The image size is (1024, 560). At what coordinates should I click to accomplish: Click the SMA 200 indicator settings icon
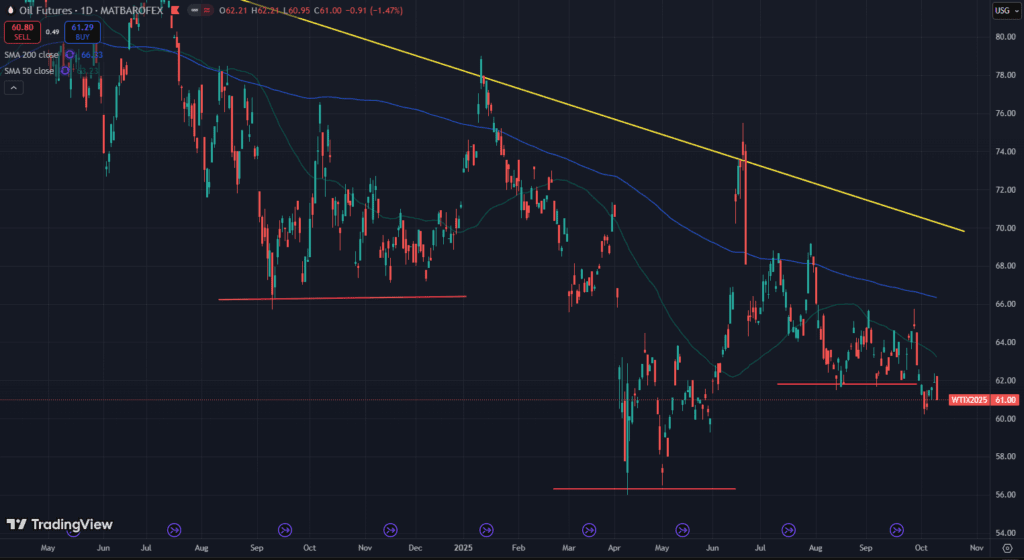[x=69, y=54]
